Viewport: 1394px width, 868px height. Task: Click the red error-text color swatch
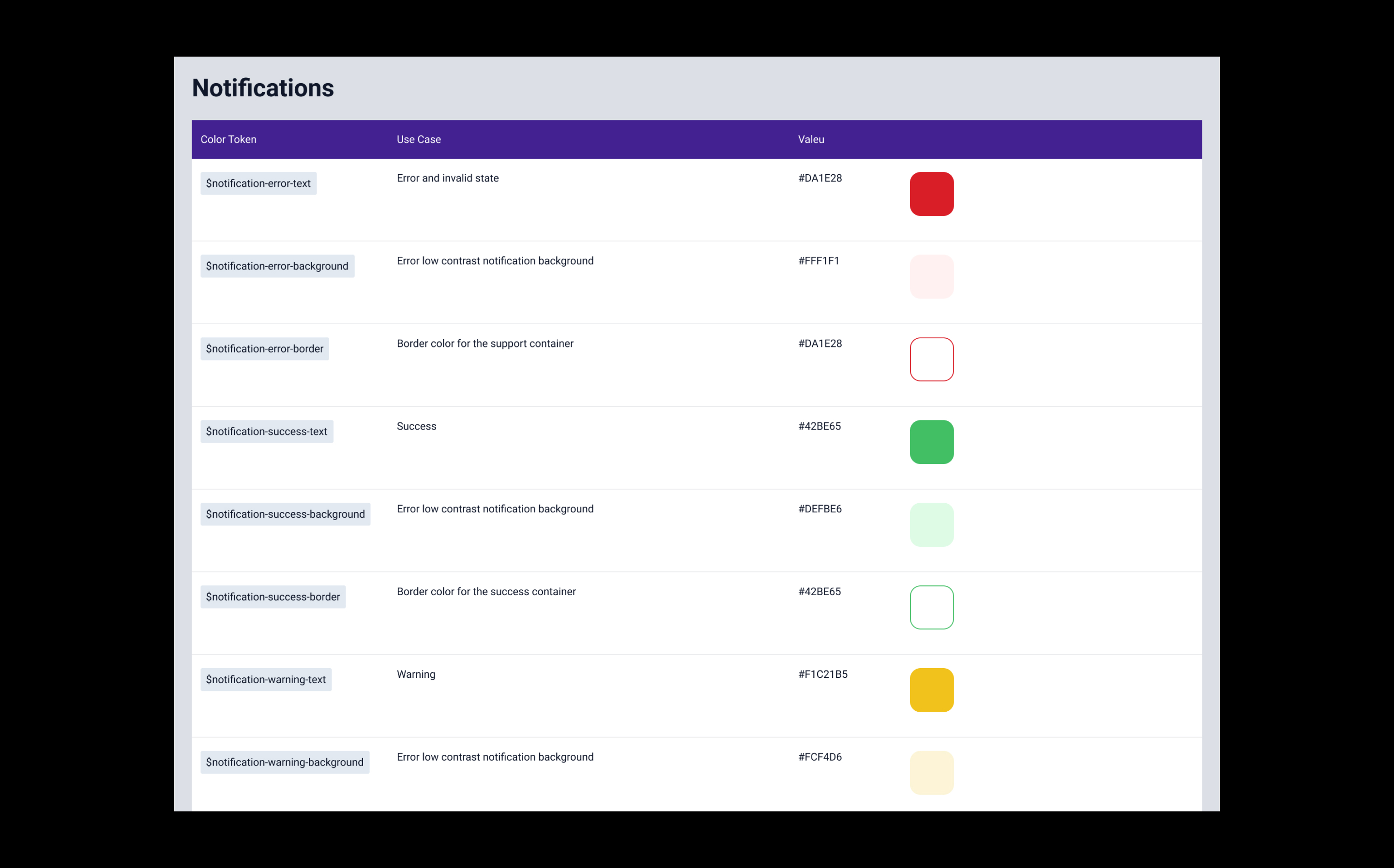click(931, 194)
